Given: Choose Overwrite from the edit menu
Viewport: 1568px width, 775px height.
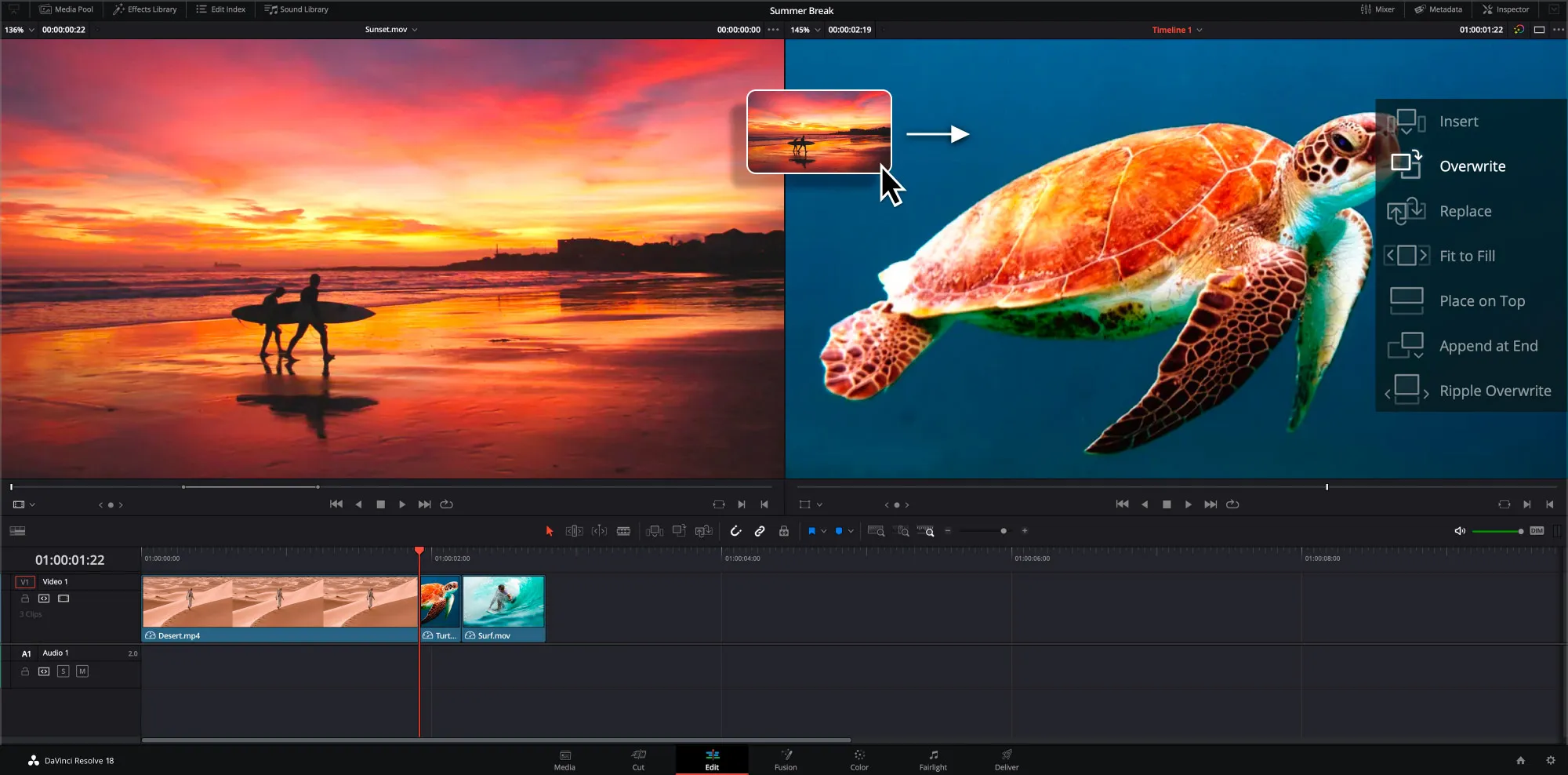Looking at the screenshot, I should [x=1472, y=166].
